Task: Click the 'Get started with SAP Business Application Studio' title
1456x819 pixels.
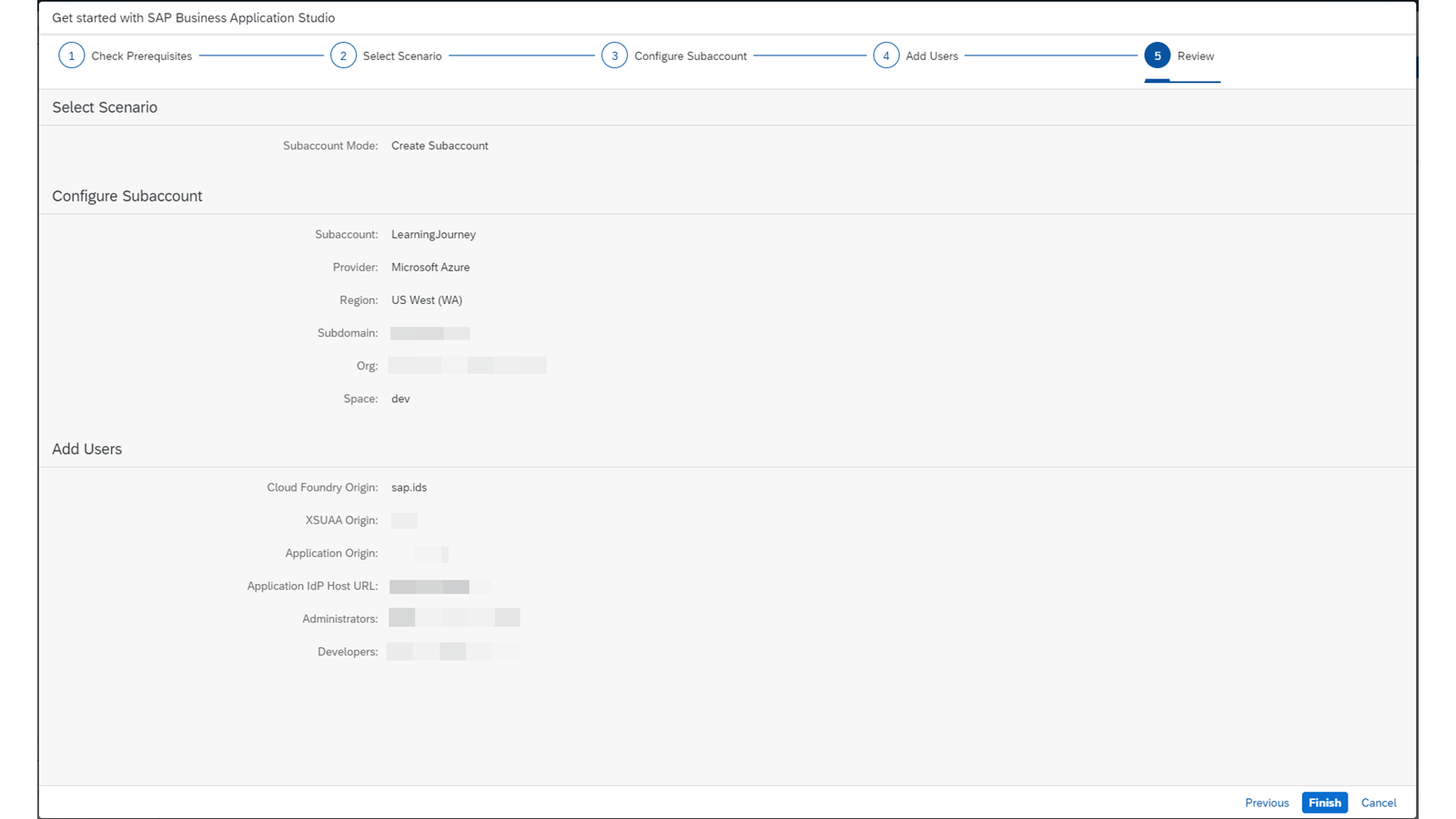Action: (194, 18)
